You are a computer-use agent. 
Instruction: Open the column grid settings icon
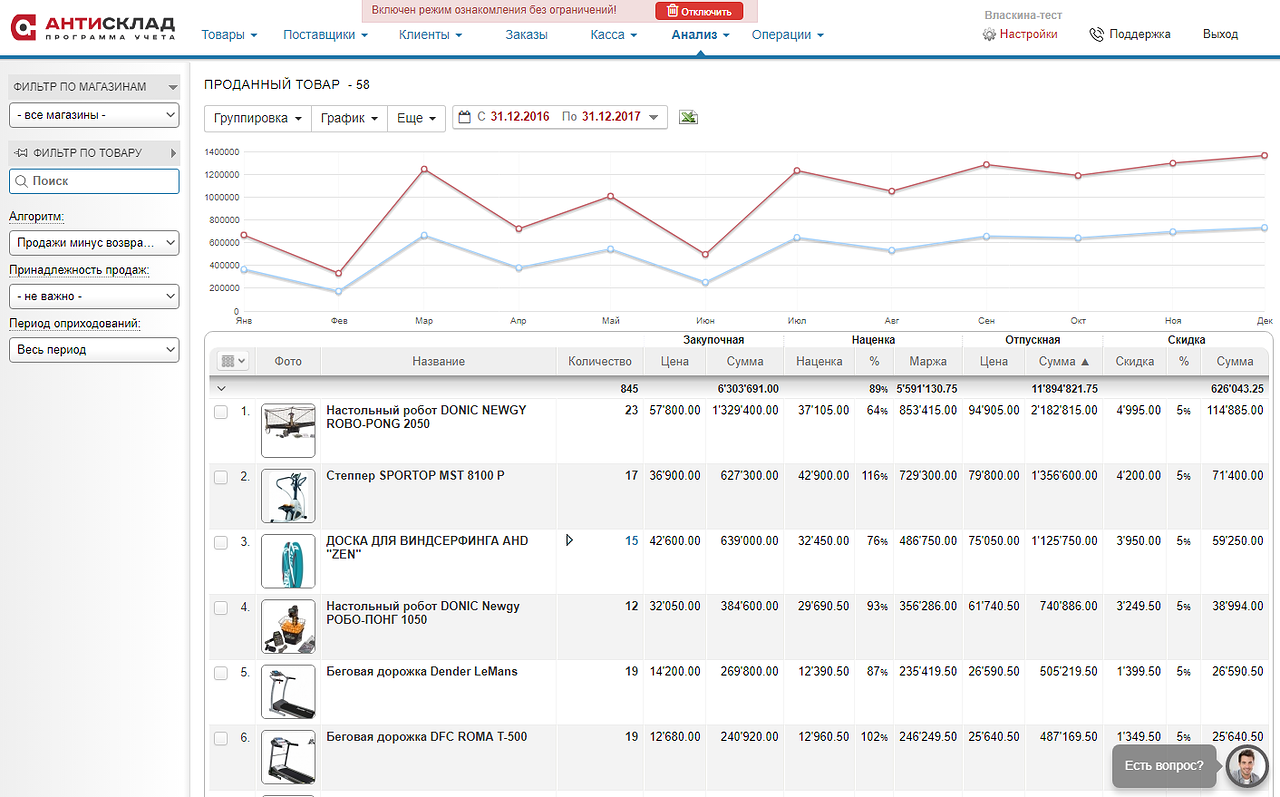(233, 361)
